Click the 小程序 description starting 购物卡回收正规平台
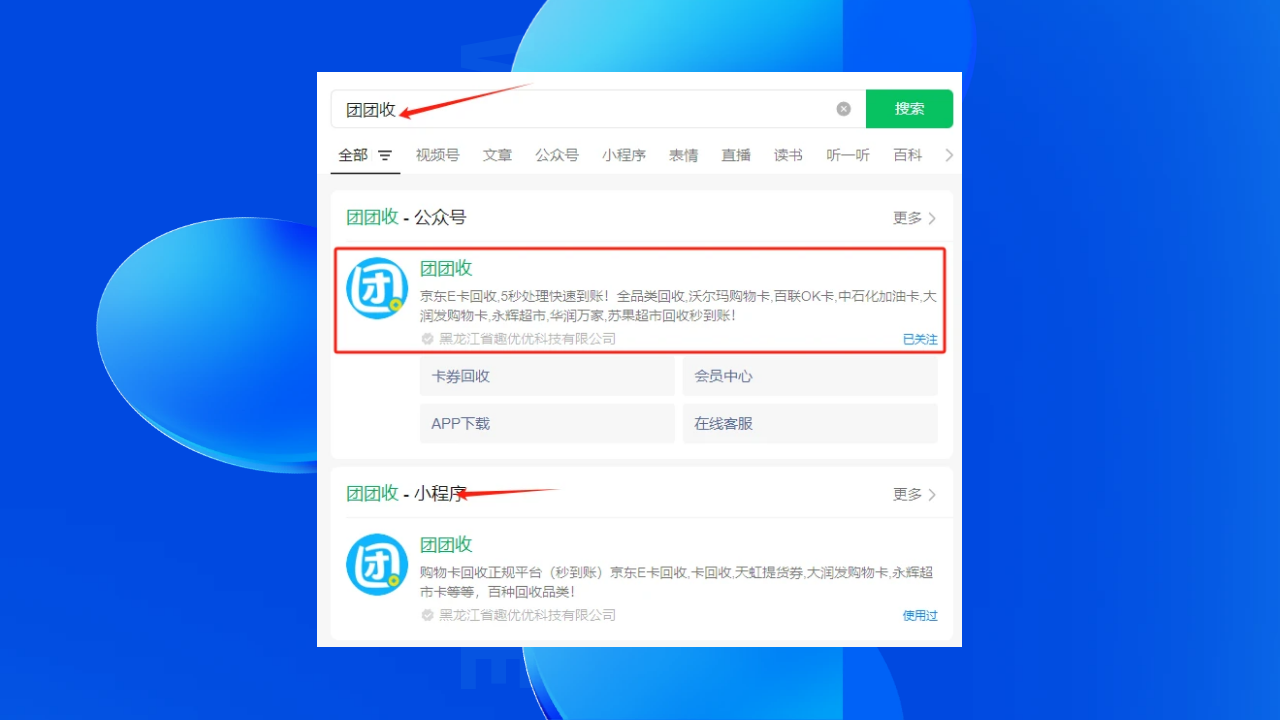The width and height of the screenshot is (1280, 720). click(677, 582)
